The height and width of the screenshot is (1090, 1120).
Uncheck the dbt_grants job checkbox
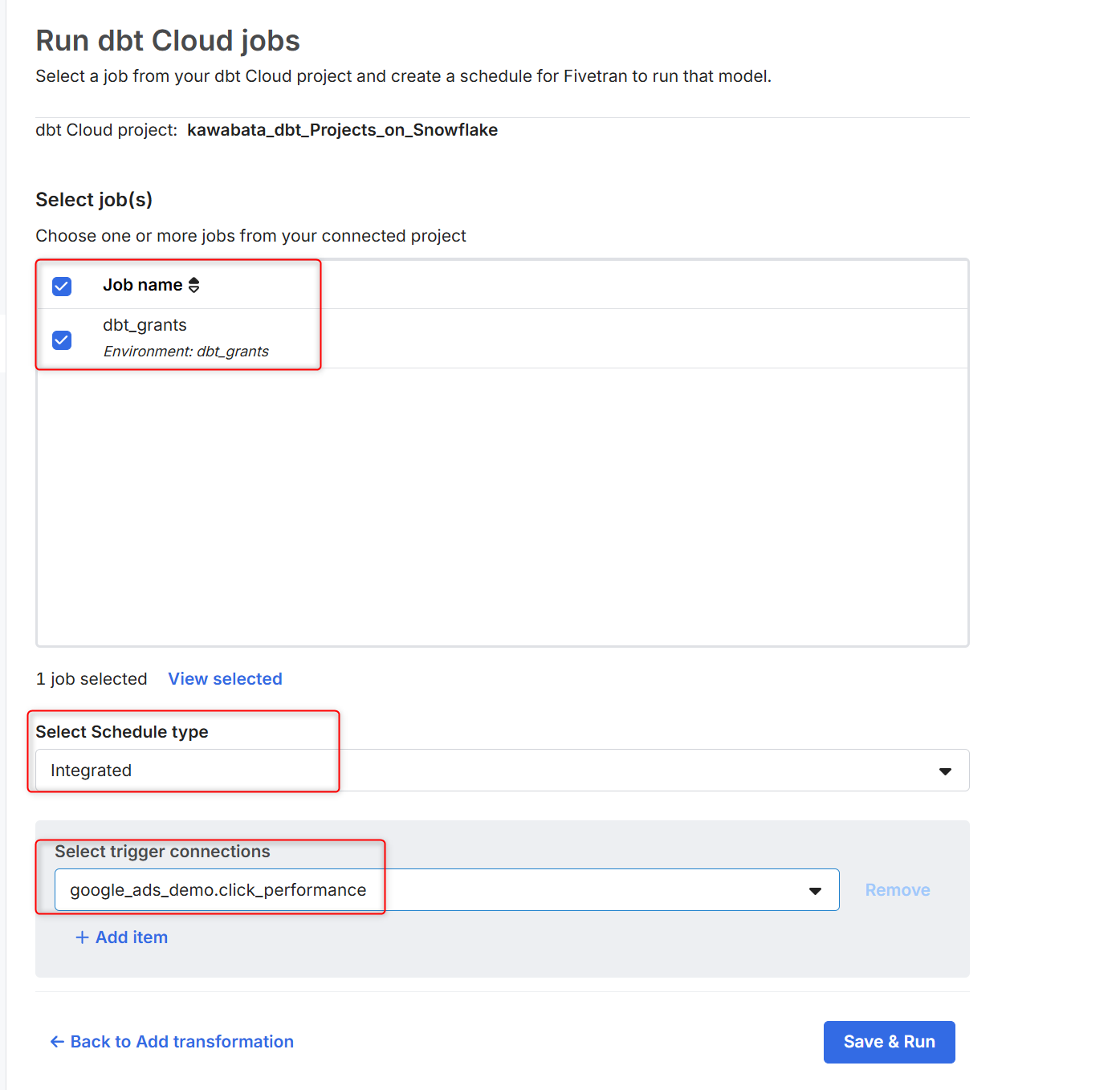pyautogui.click(x=62, y=340)
